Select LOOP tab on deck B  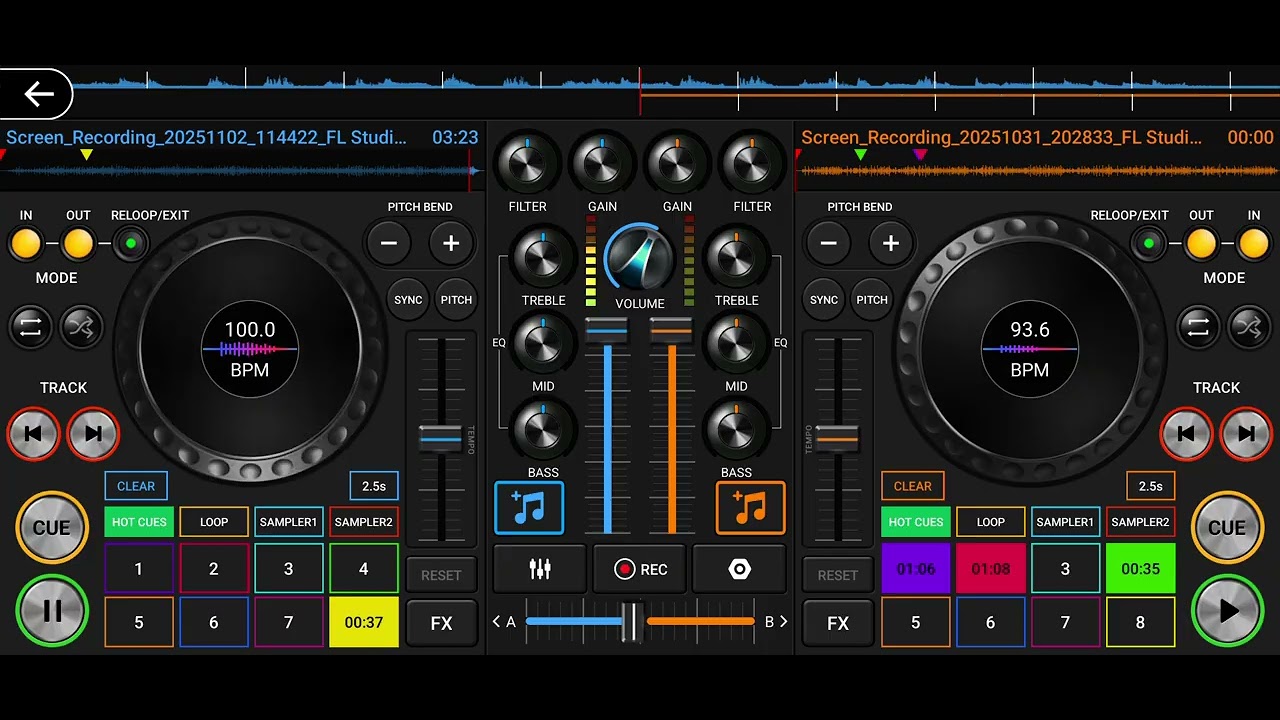[x=991, y=522]
